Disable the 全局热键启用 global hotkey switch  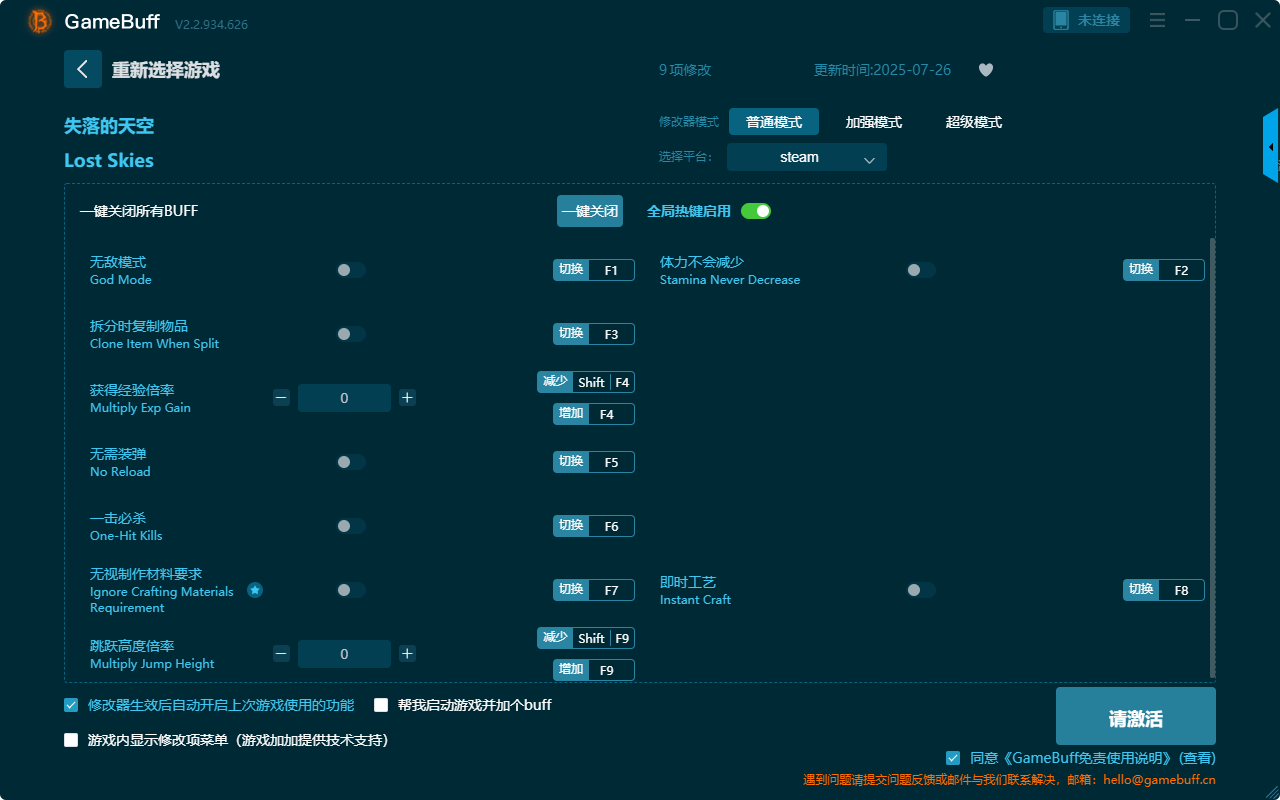[756, 211]
